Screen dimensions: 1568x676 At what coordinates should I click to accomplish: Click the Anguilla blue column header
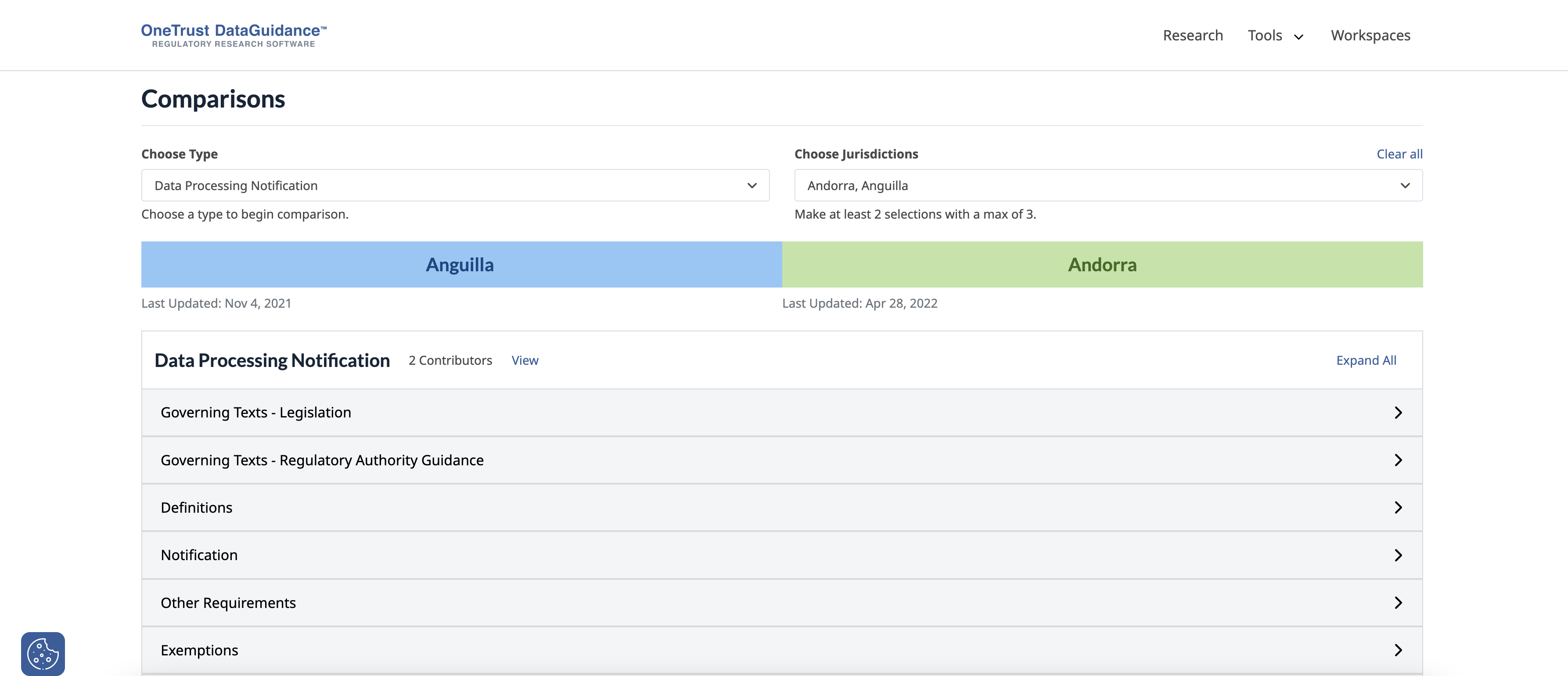[461, 265]
